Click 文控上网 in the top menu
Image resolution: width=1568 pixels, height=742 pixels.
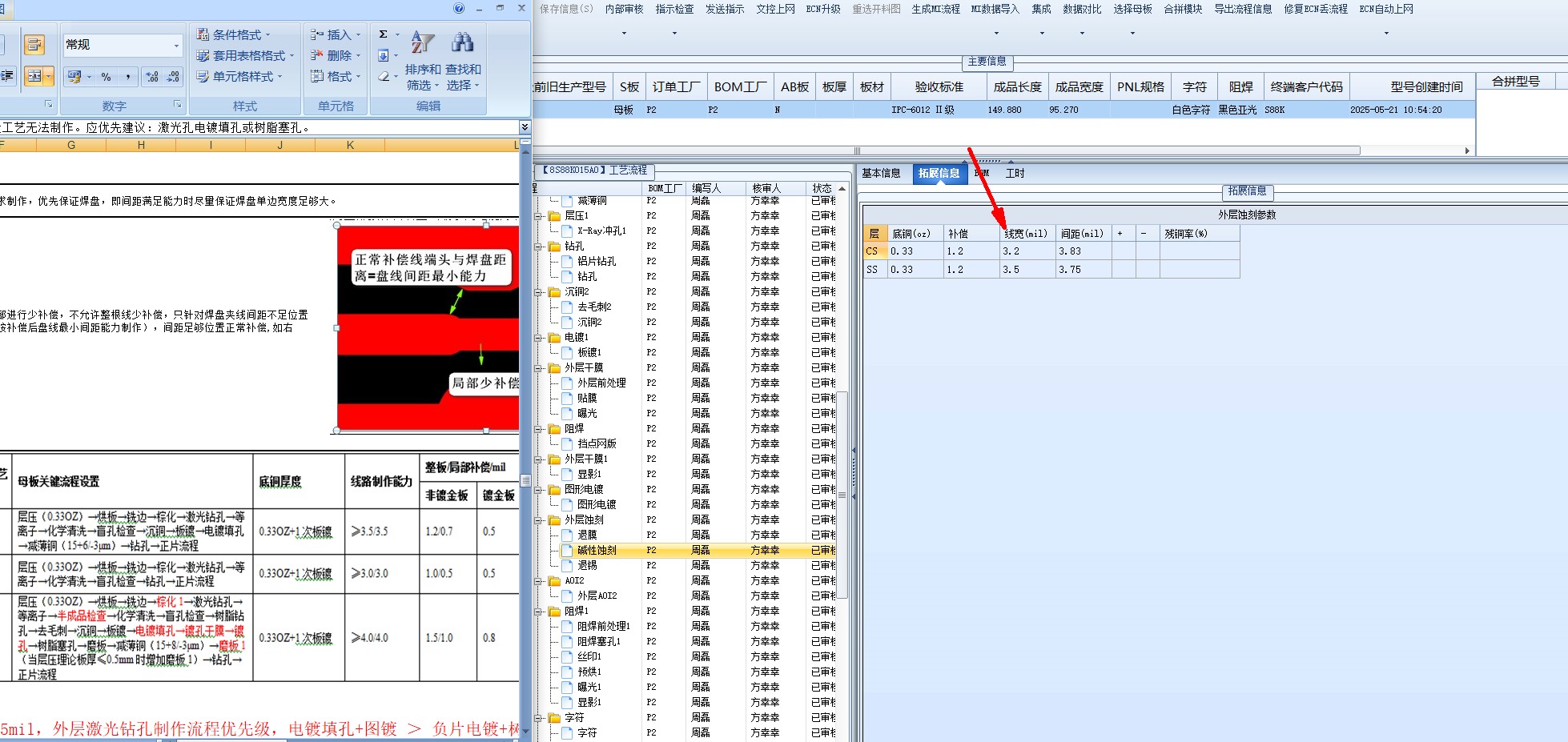click(x=775, y=9)
